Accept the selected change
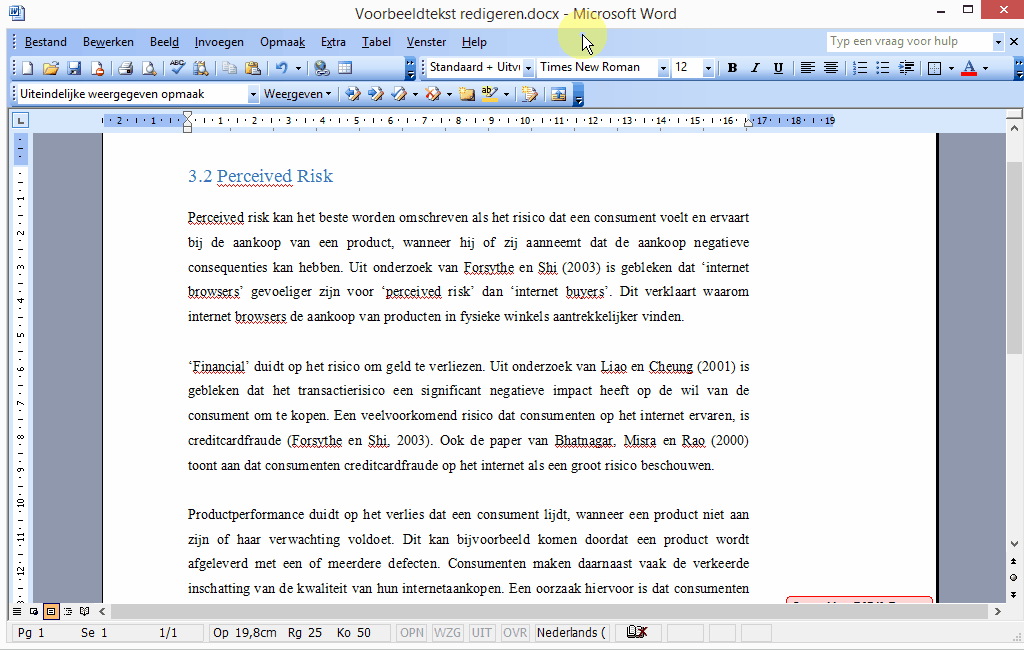The height and width of the screenshot is (650, 1024). tap(399, 95)
